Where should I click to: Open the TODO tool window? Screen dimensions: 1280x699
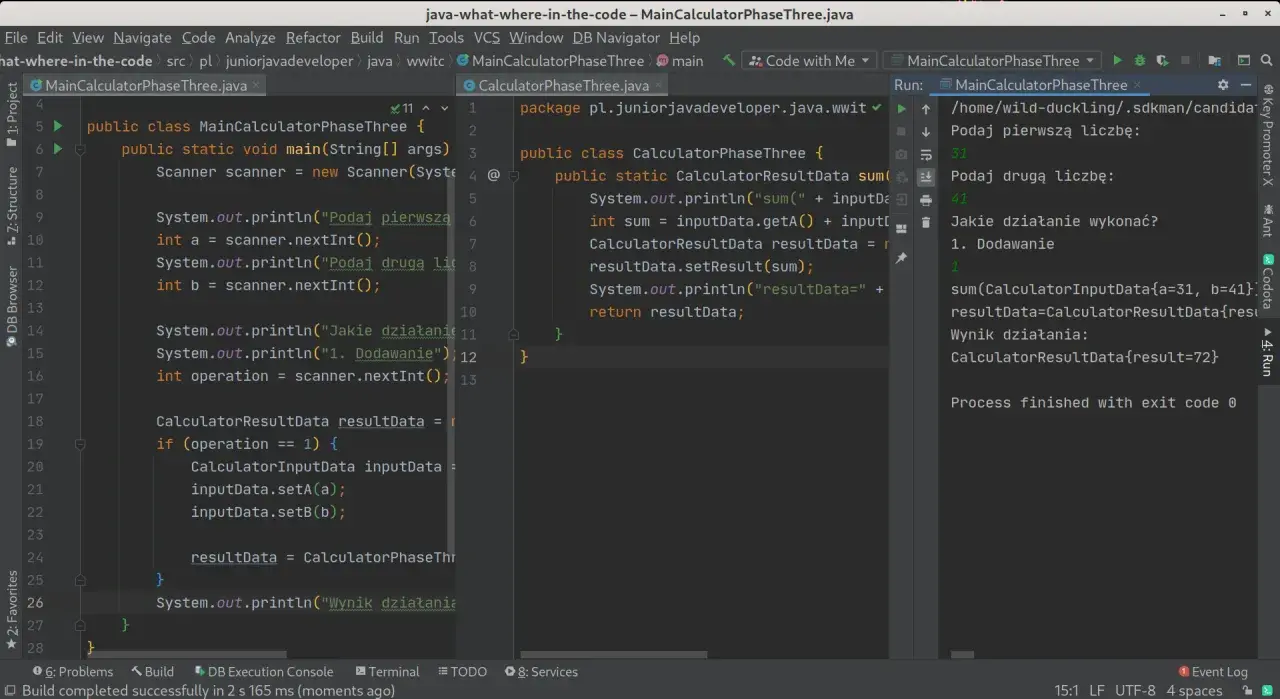click(461, 672)
